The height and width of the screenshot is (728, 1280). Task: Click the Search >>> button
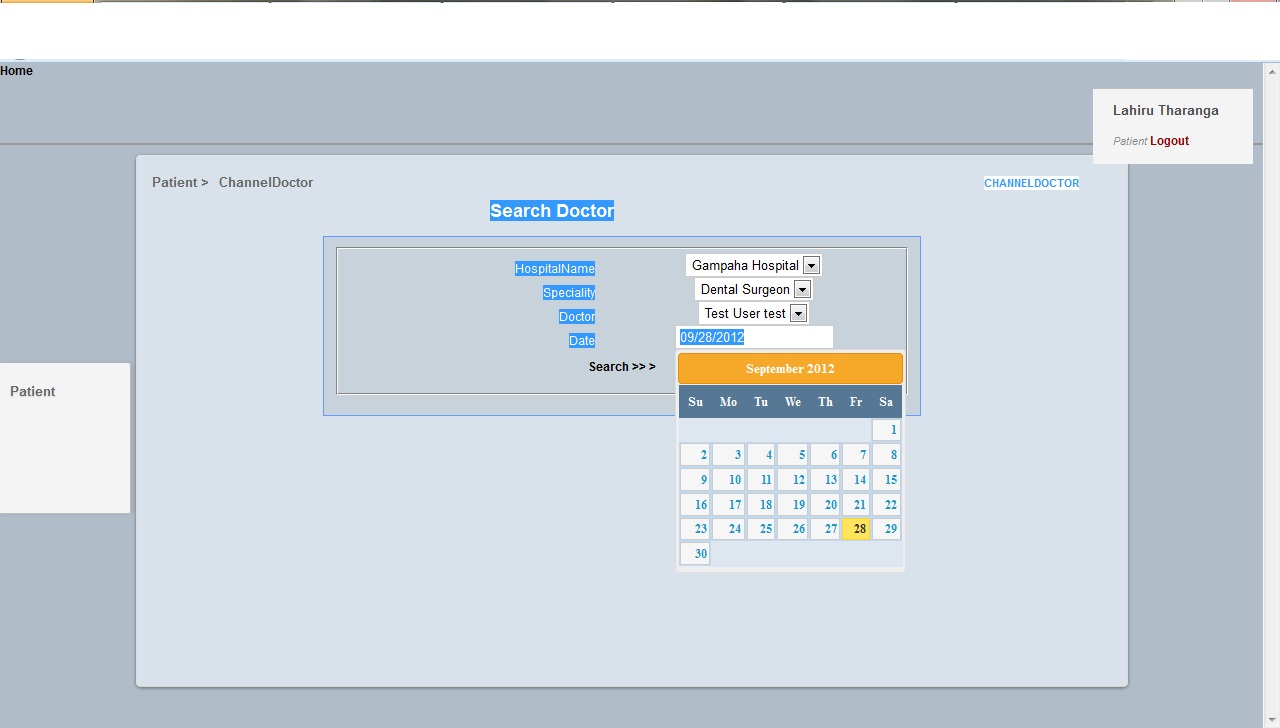[x=622, y=366]
